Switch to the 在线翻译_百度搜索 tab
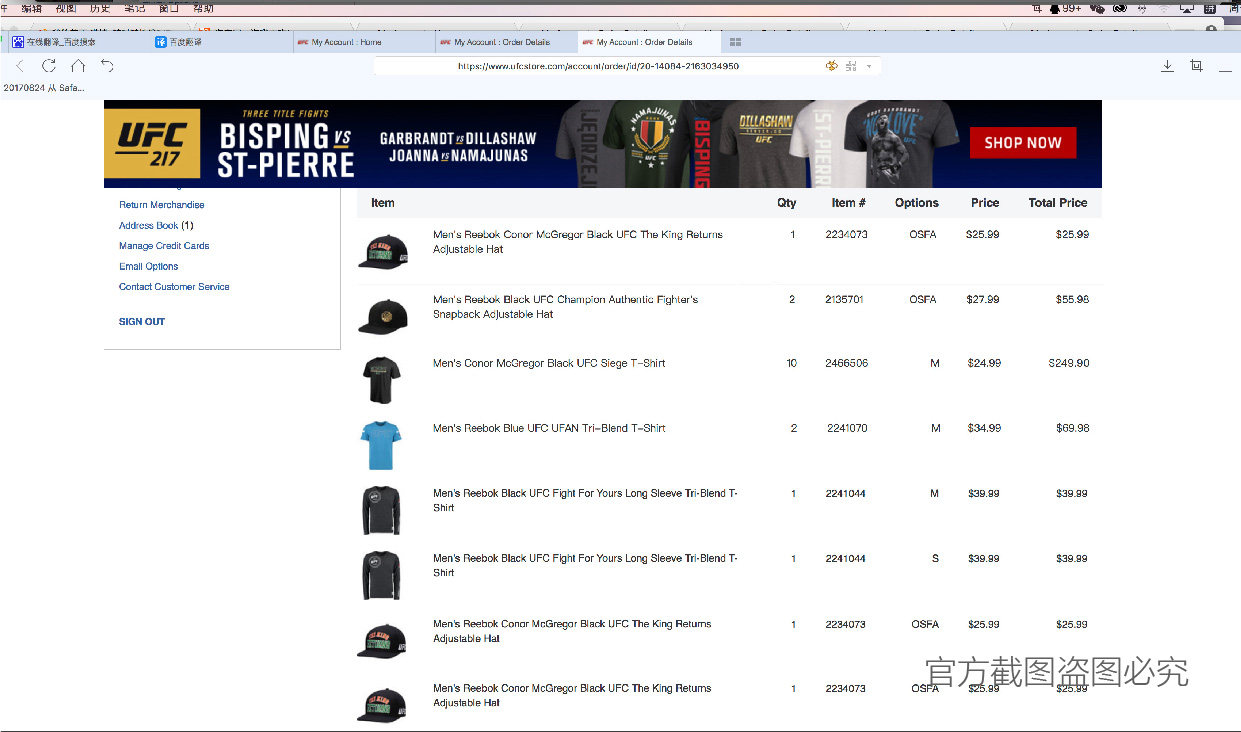This screenshot has height=732, width=1241. (x=78, y=42)
